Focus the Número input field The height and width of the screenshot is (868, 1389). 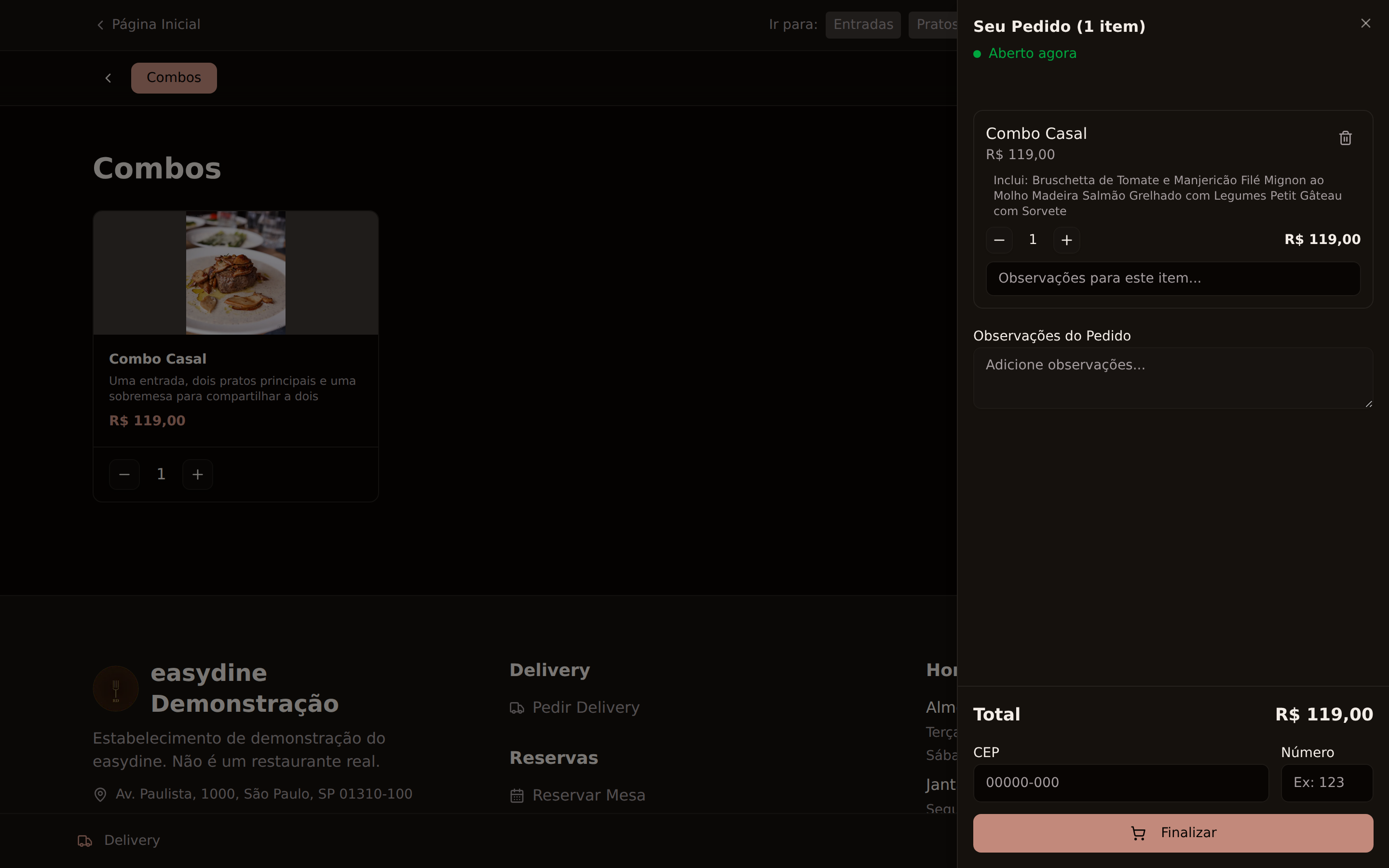[1326, 783]
